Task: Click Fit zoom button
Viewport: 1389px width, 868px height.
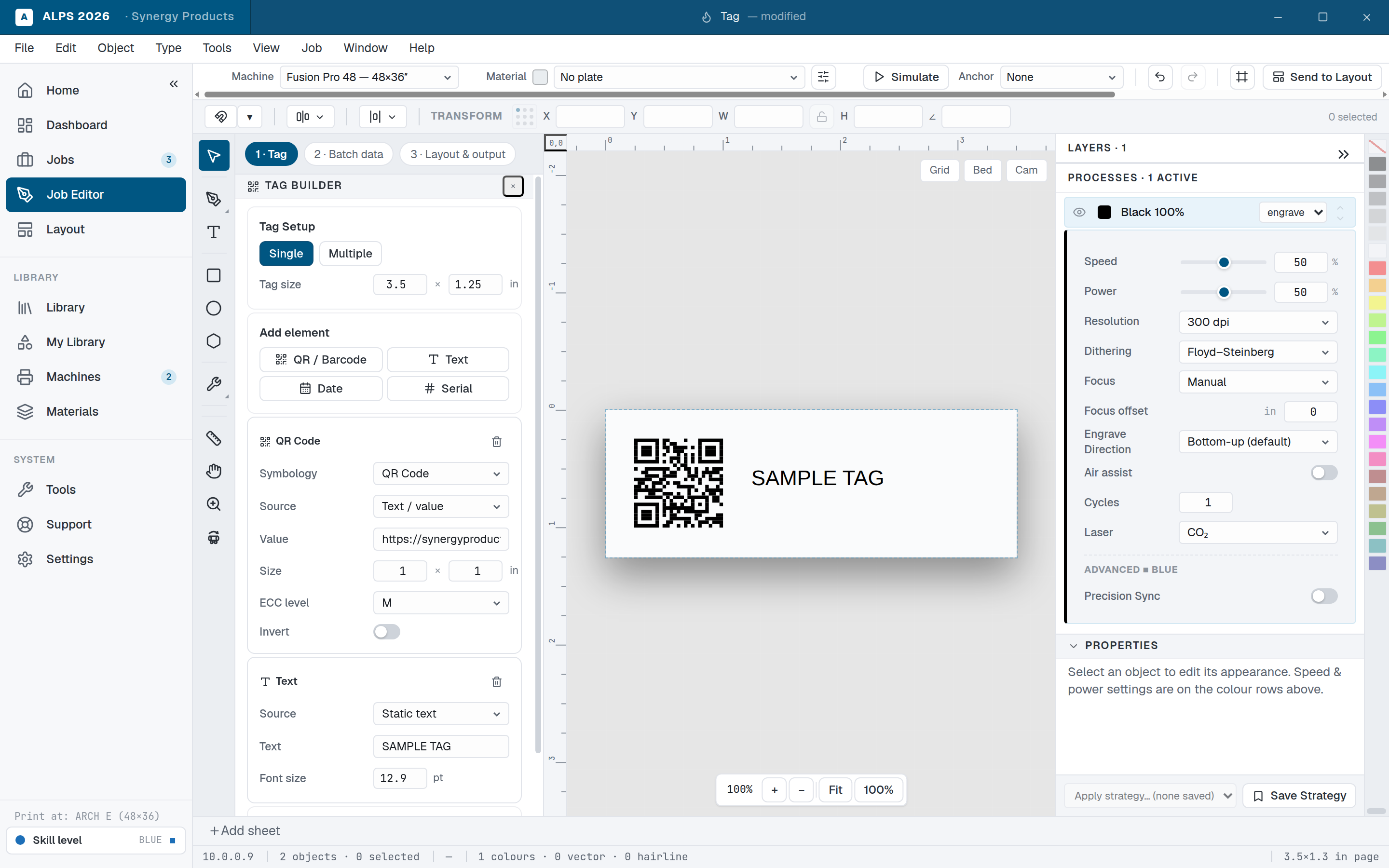Action: 835,790
